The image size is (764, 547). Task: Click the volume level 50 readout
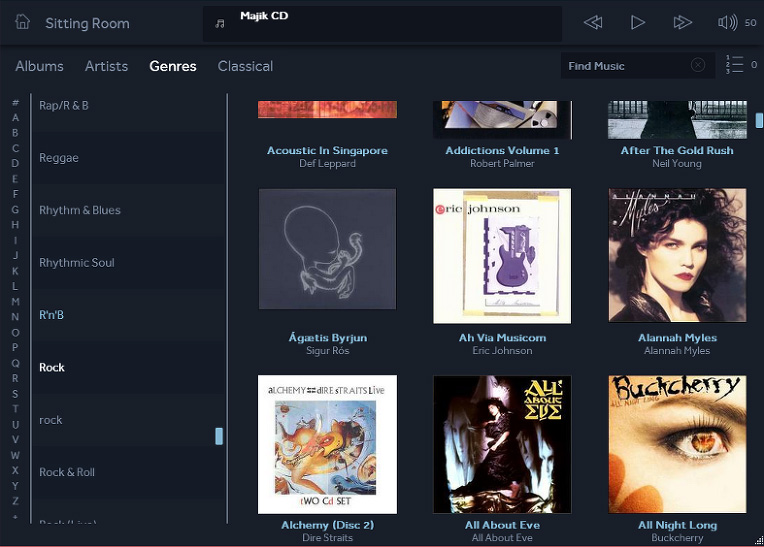tap(750, 23)
